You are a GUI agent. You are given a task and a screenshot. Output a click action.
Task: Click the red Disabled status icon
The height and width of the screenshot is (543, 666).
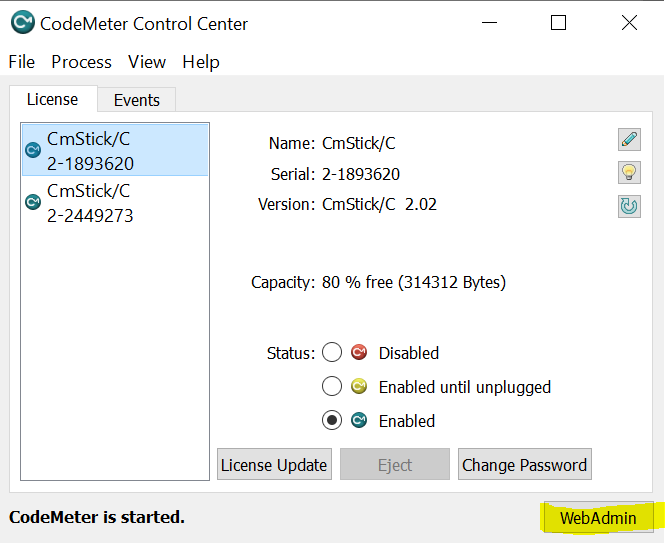(359, 352)
